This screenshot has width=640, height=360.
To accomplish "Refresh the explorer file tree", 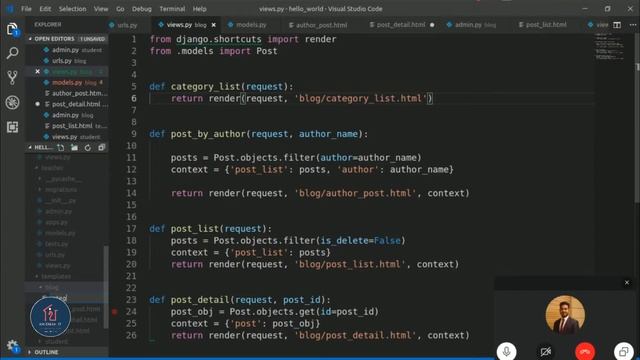I will [x=88, y=147].
